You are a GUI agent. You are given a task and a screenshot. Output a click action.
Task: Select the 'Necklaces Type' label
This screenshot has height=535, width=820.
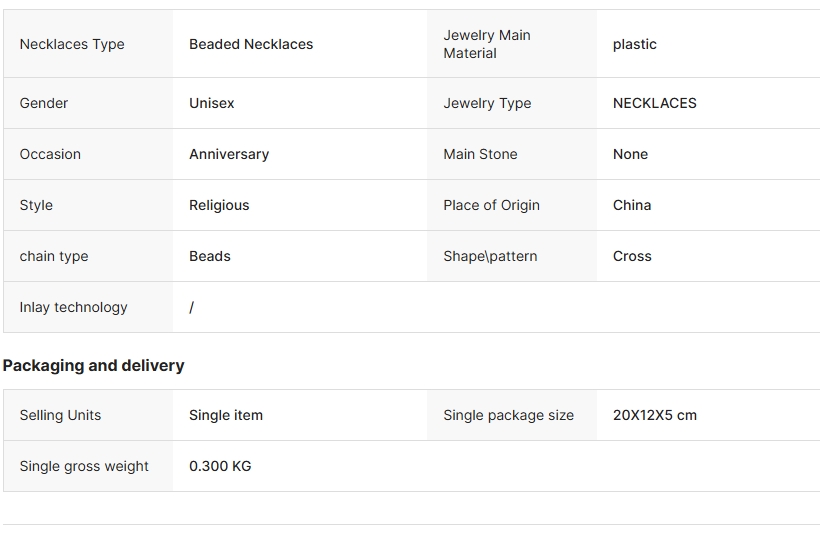pos(72,44)
